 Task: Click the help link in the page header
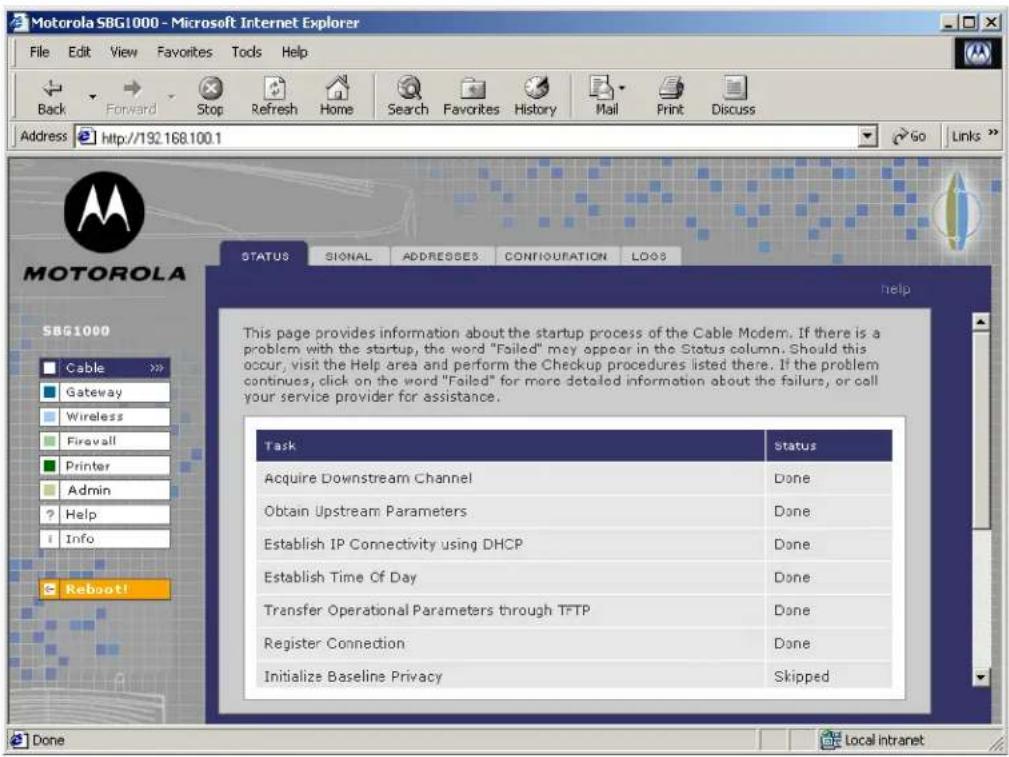pos(895,289)
